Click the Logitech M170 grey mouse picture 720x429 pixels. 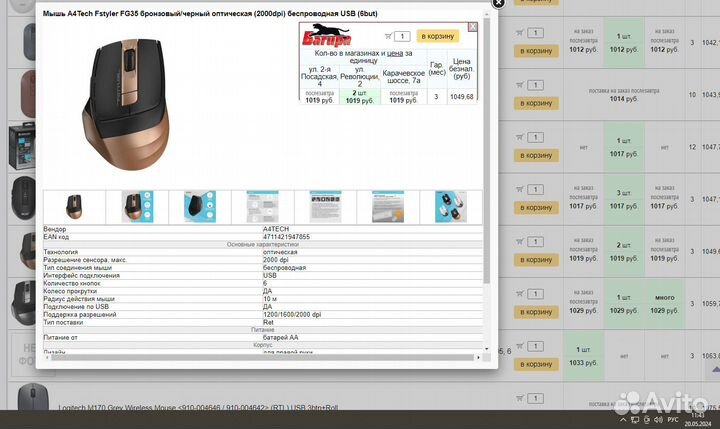[x=22, y=402]
